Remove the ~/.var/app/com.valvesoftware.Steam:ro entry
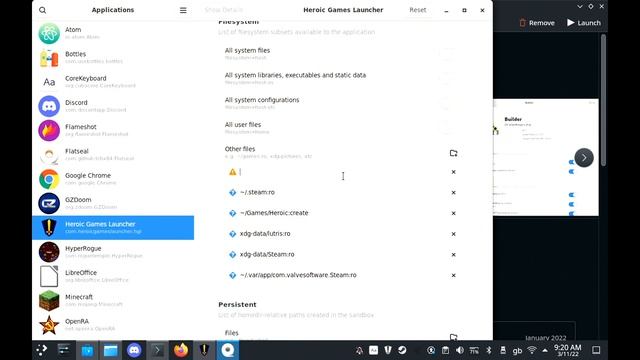This screenshot has height=360, width=640. coord(453,276)
